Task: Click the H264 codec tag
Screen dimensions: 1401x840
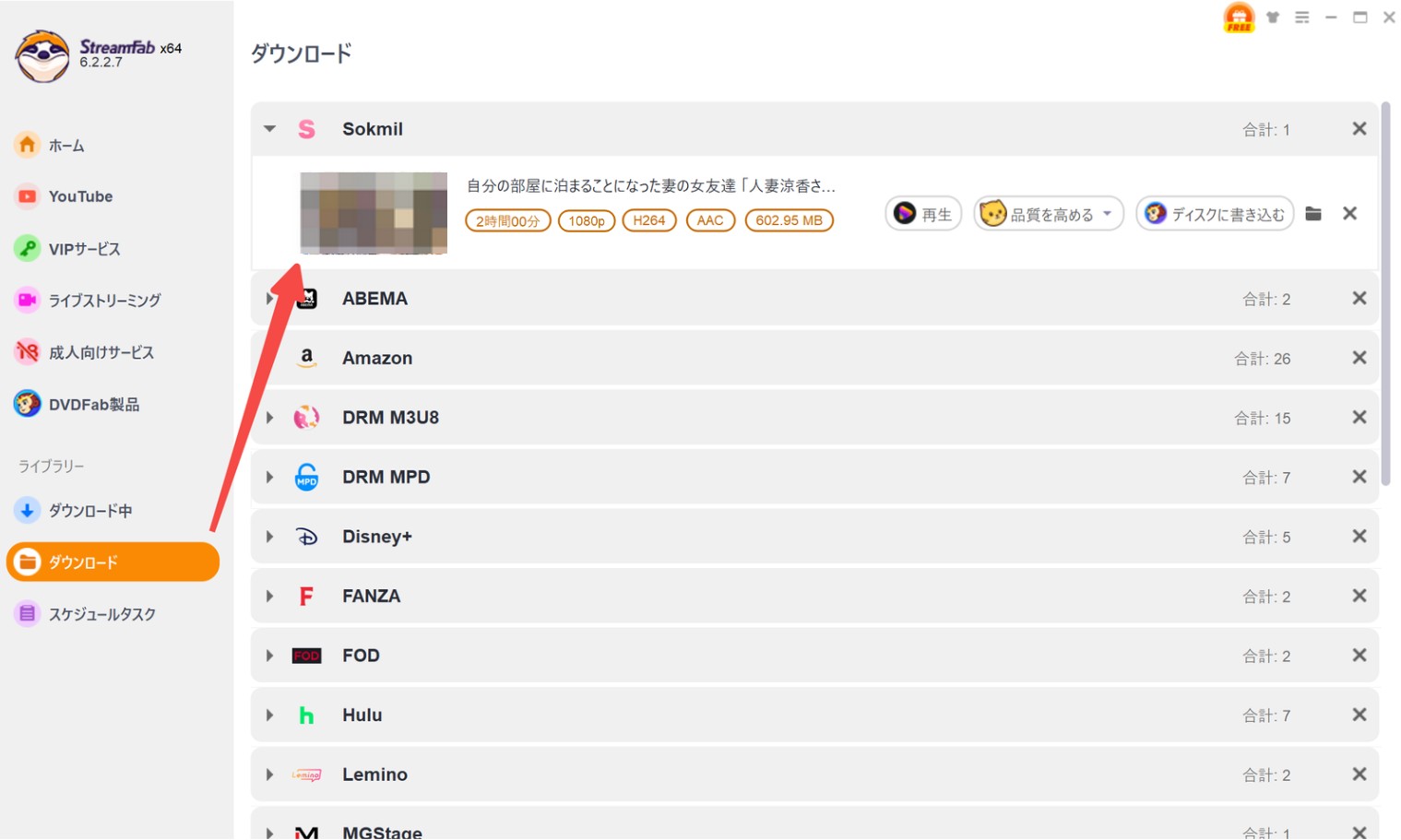Action: [x=649, y=220]
